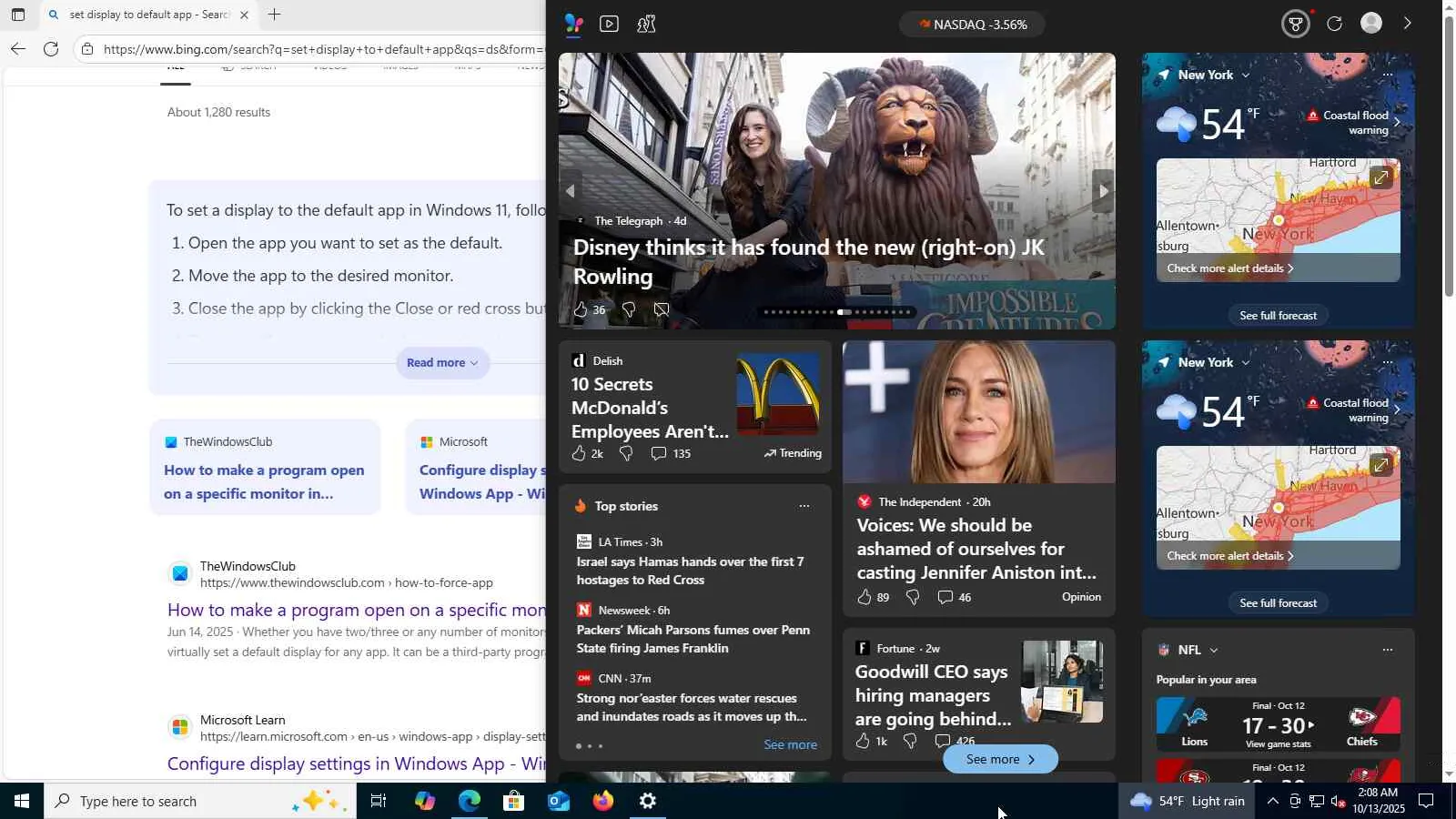
Task: Go to the next slide in the carousel
Action: pos(1103,191)
